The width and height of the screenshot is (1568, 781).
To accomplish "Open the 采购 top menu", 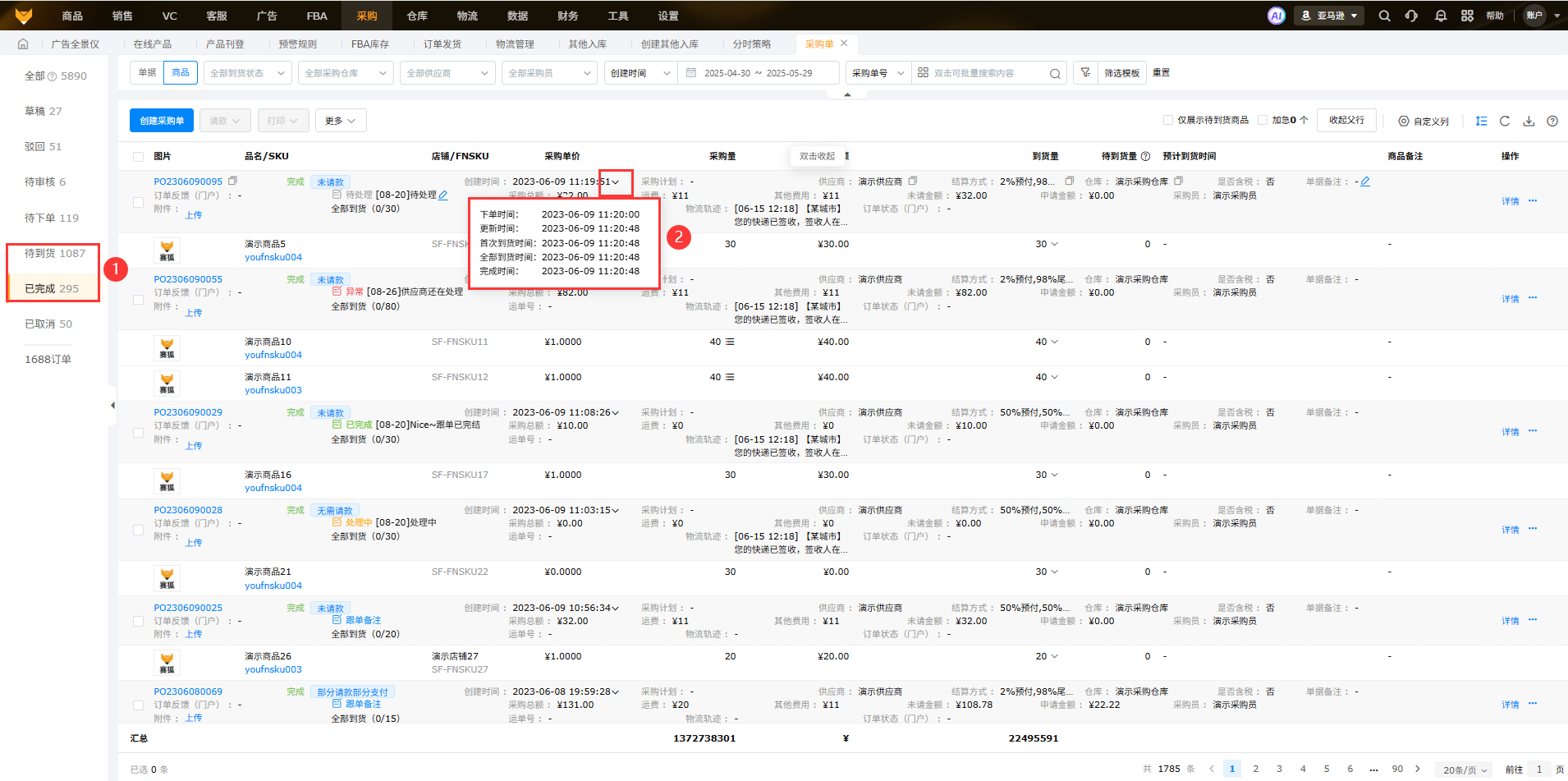I will pyautogui.click(x=367, y=16).
